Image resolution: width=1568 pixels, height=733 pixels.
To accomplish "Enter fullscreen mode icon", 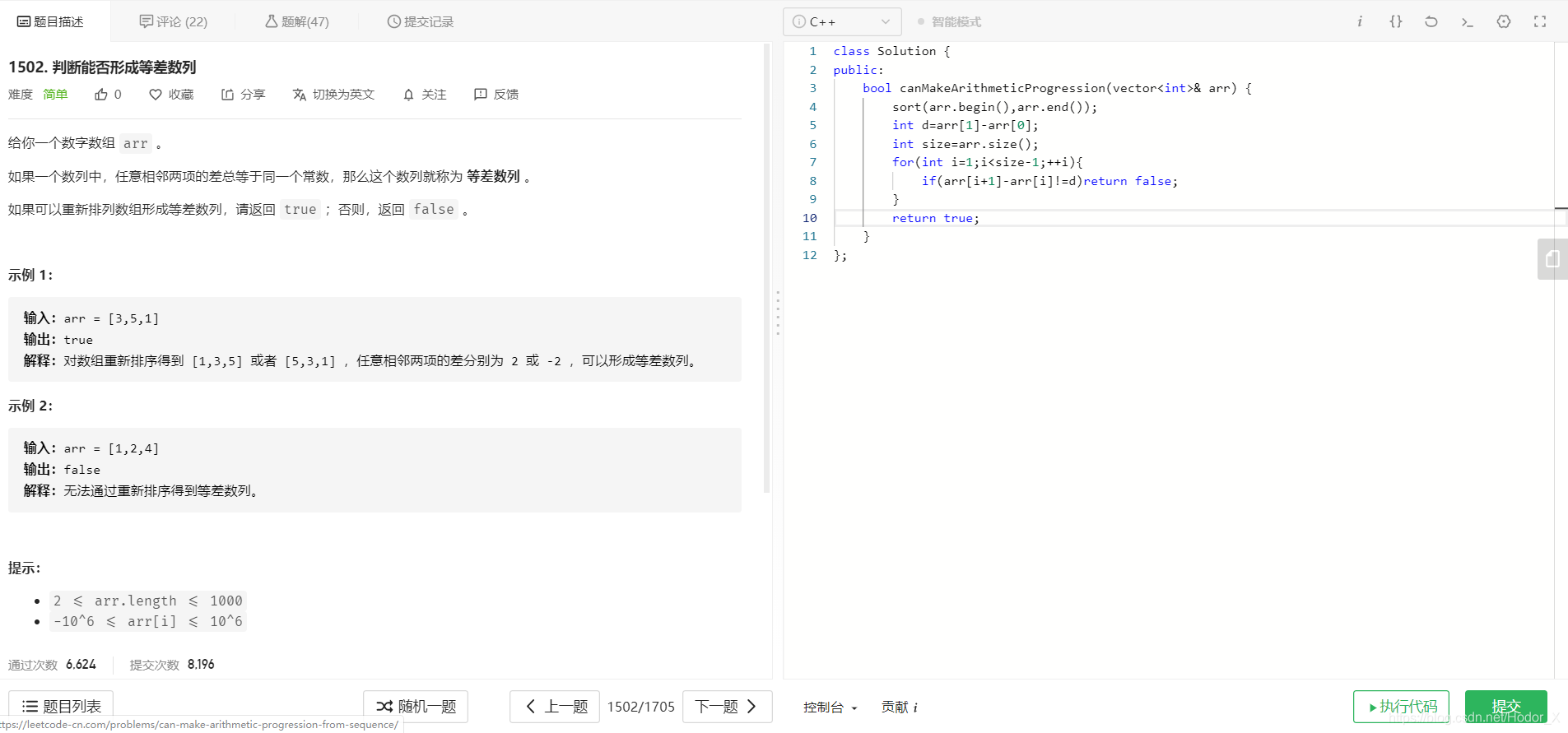I will point(1540,21).
